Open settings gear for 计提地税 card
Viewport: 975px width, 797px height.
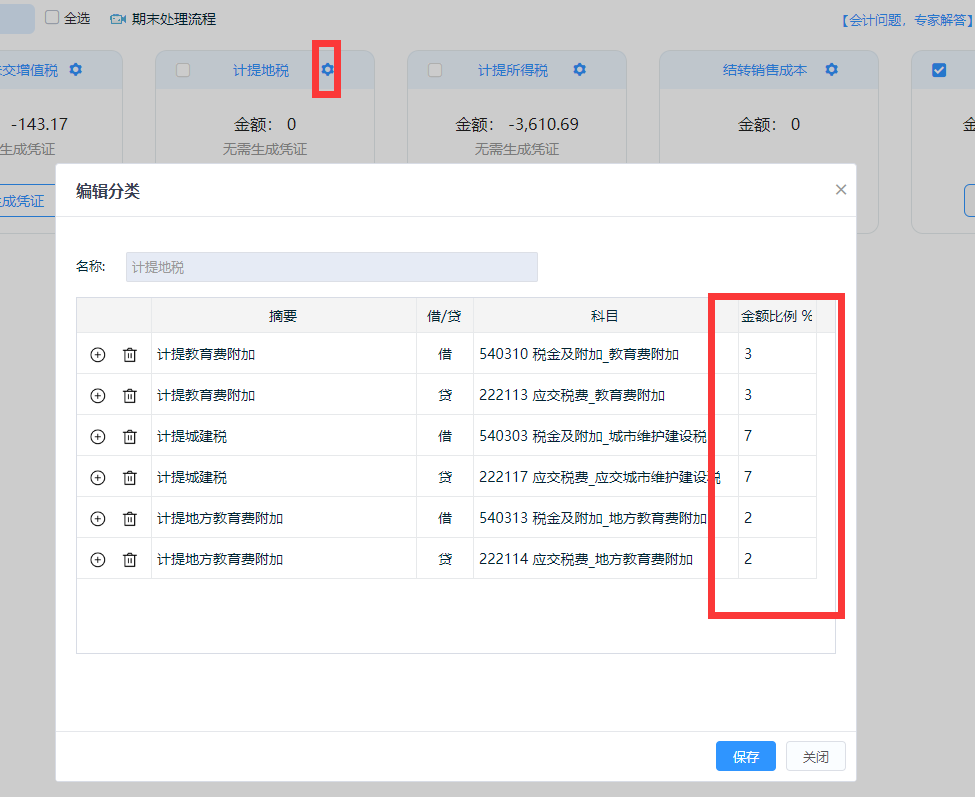327,70
